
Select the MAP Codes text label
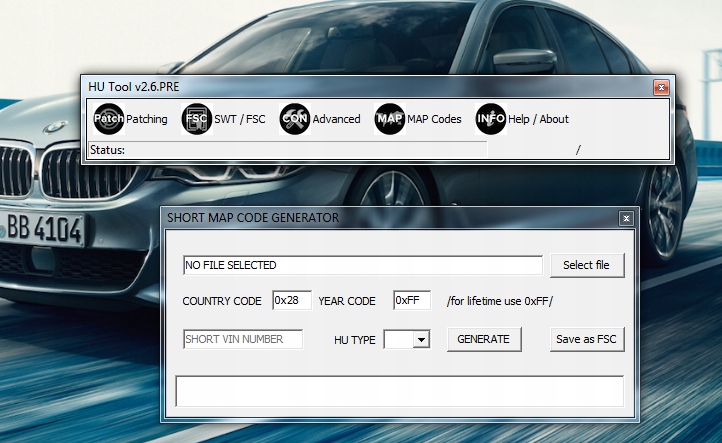click(434, 119)
